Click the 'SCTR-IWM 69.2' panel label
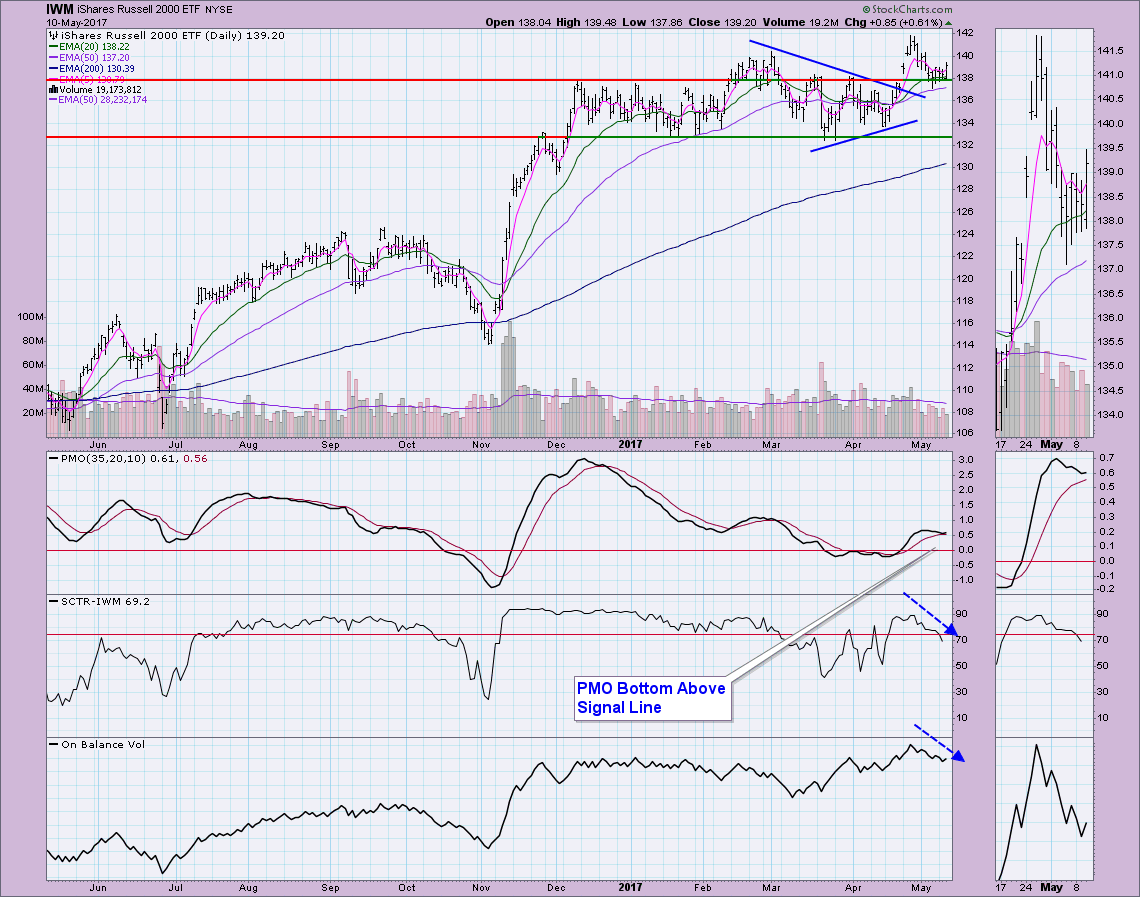 (105, 601)
